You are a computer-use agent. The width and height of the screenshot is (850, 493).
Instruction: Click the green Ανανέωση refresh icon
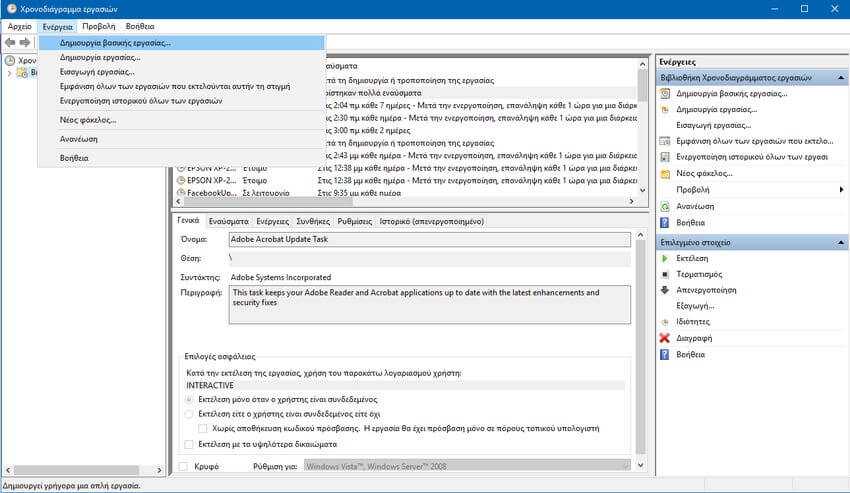665,207
